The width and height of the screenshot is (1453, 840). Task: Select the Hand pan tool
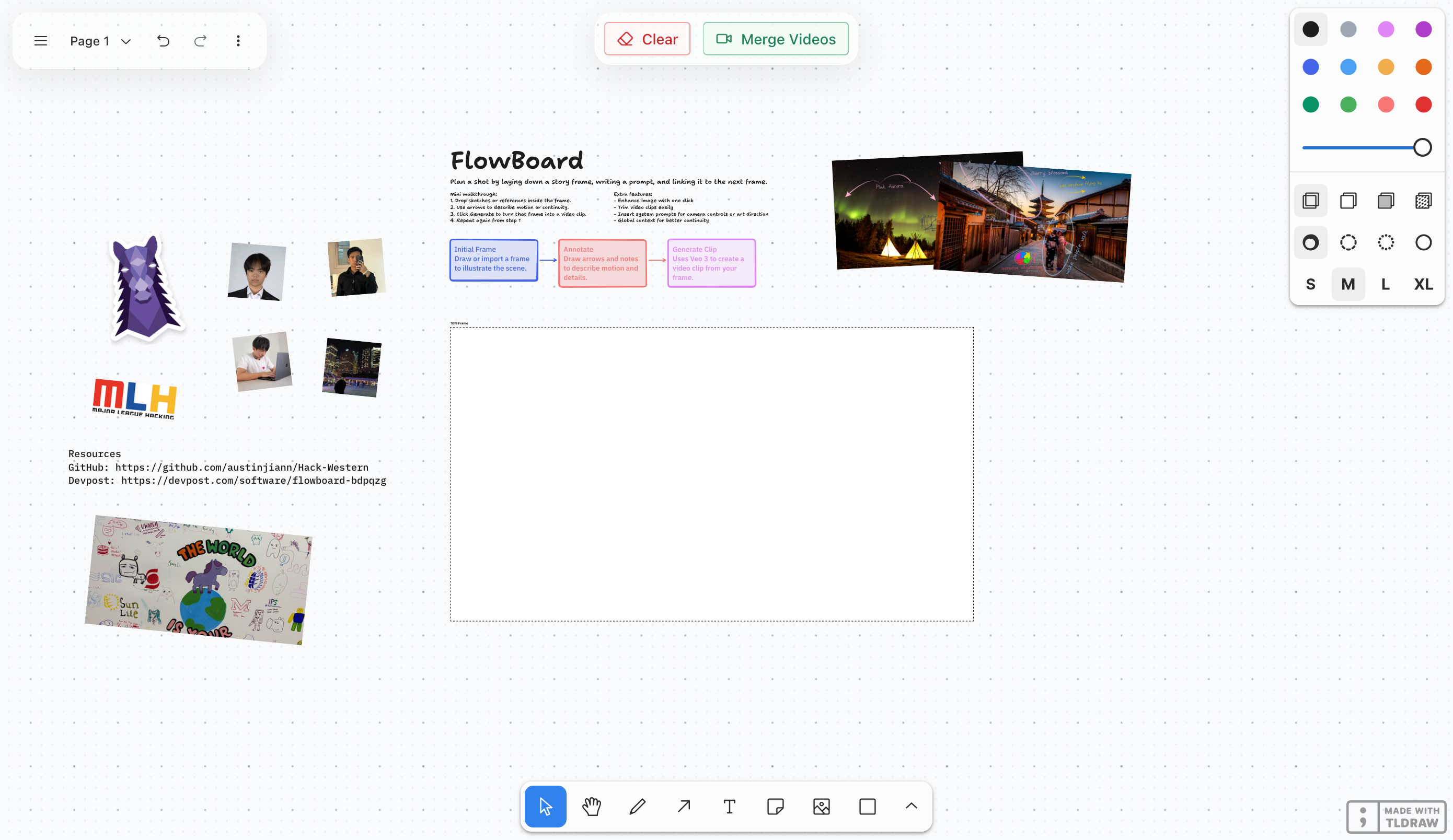pyautogui.click(x=591, y=806)
